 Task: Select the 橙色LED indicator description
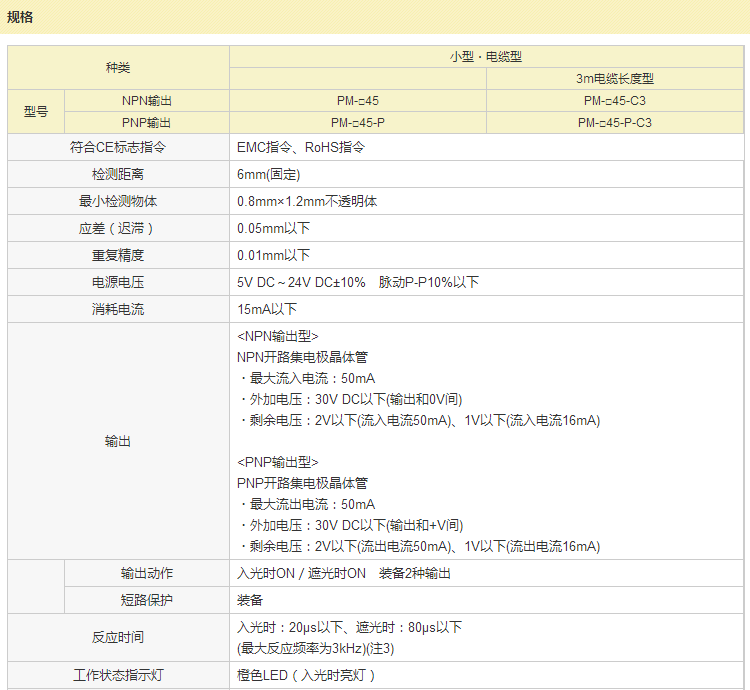[x=306, y=675]
